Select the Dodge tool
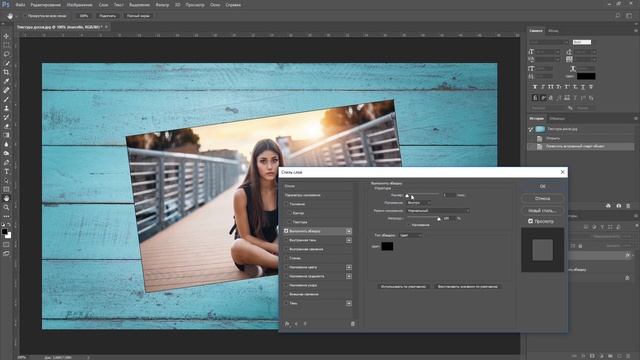The height and width of the screenshot is (360, 640). tap(6, 153)
